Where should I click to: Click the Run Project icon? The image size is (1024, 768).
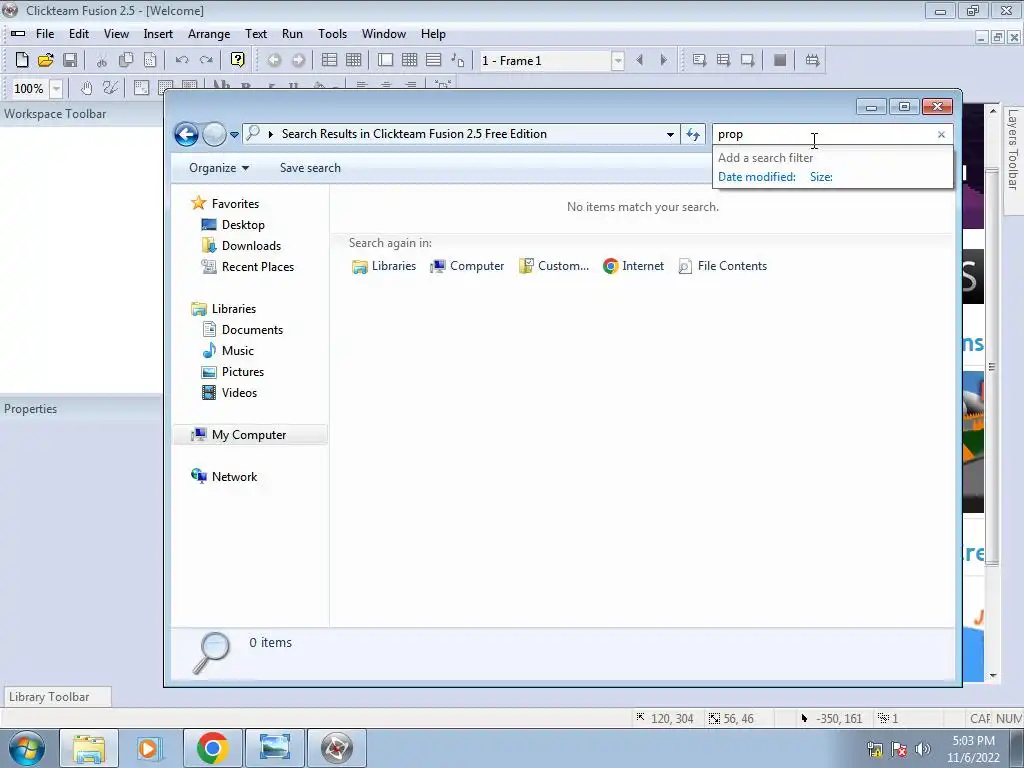pos(699,60)
